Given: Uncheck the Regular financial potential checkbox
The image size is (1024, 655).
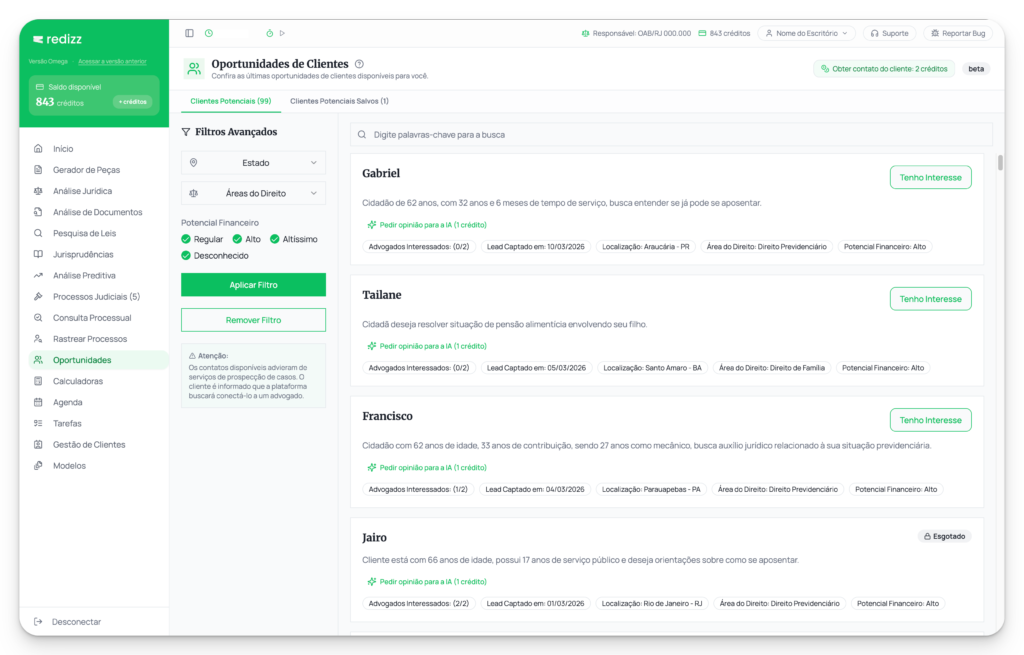Looking at the screenshot, I should (186, 239).
